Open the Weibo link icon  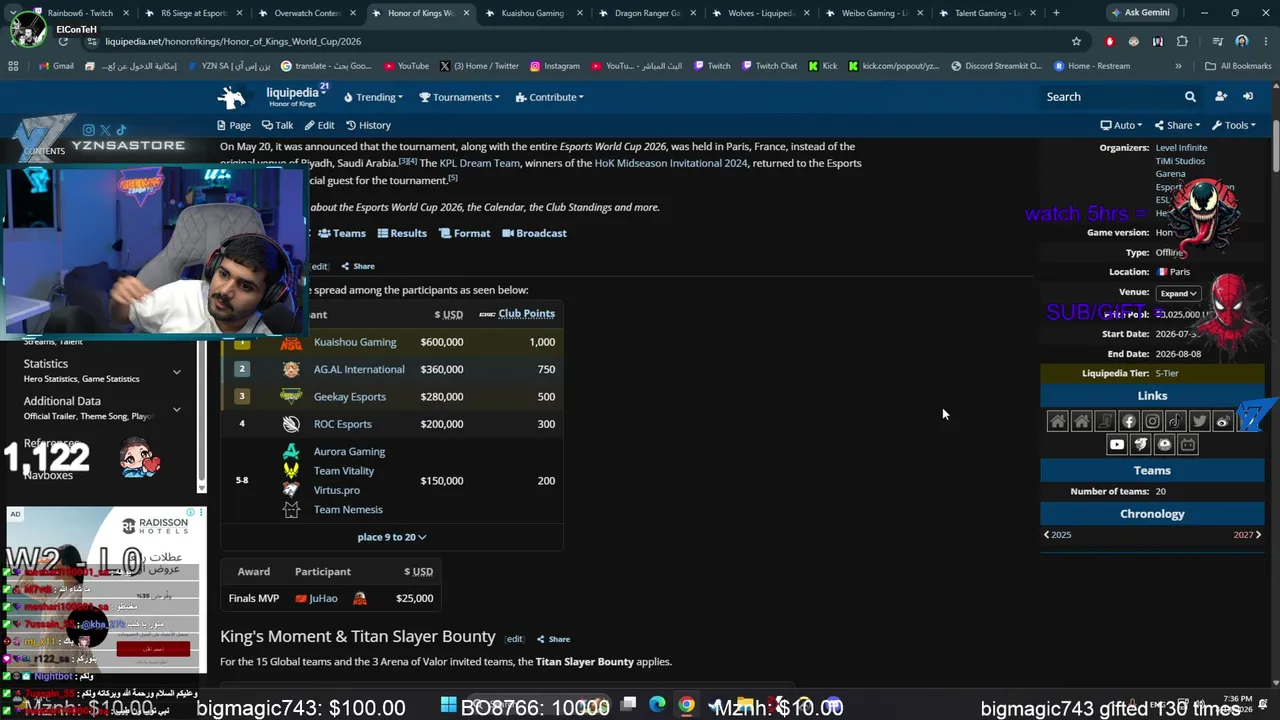pos(1223,421)
